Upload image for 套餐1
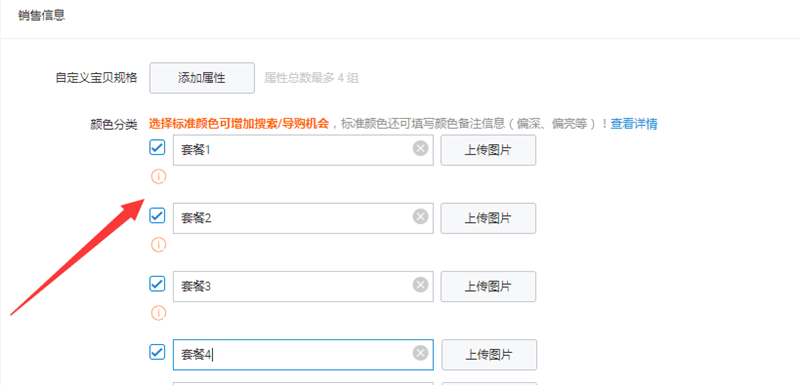The image size is (800, 385). pos(488,150)
